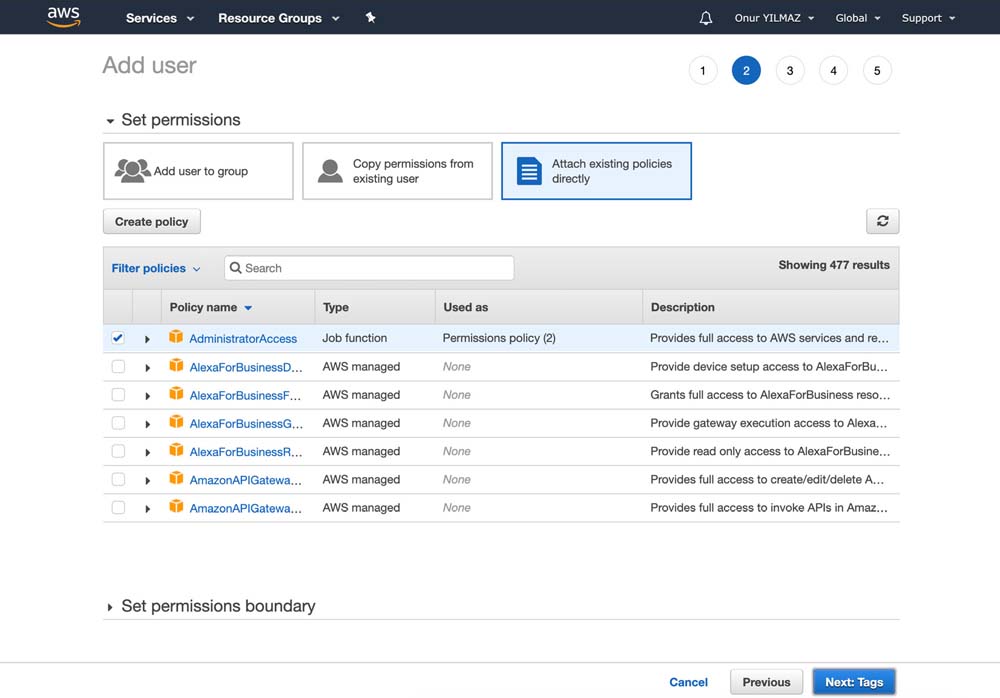This screenshot has width=1000, height=698.
Task: Click the Copy permissions from existing user icon
Action: [x=330, y=171]
